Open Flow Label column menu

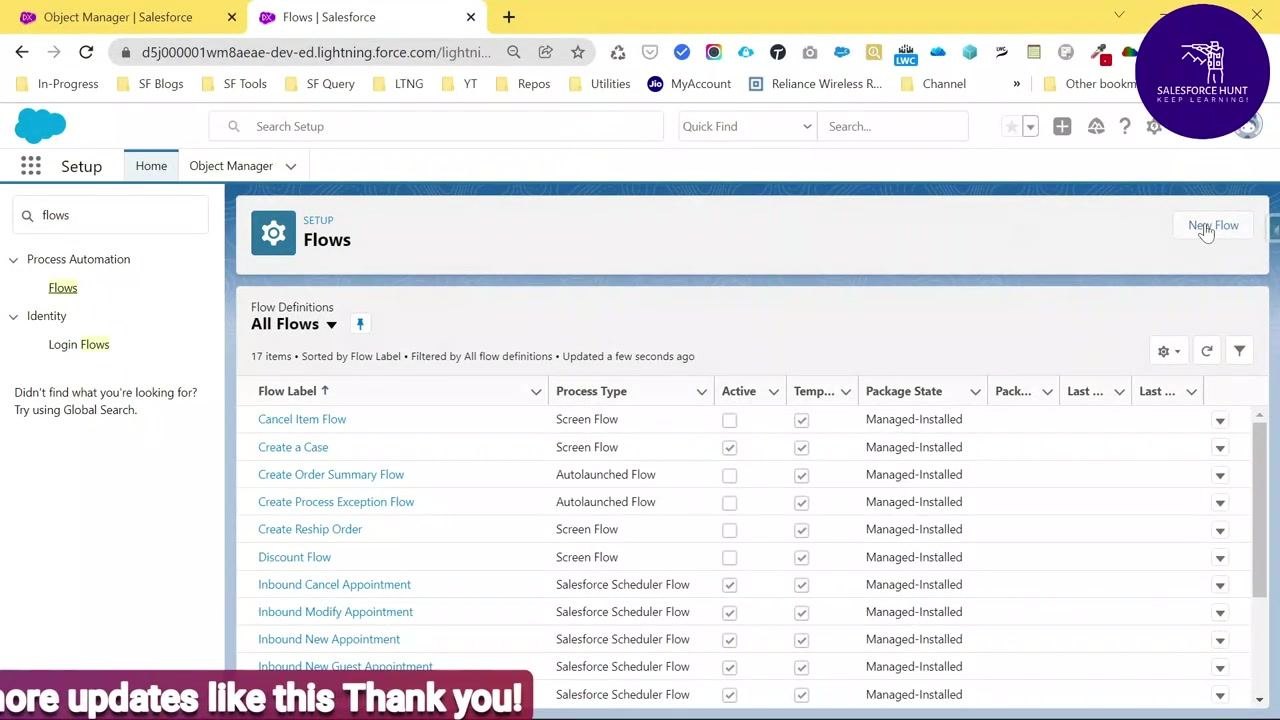536,392
